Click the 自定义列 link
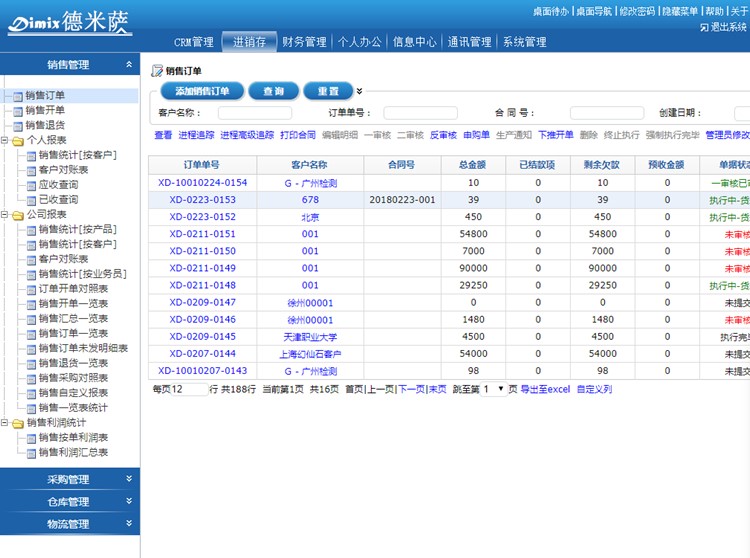Viewport: 750px width, 558px height. point(595,389)
